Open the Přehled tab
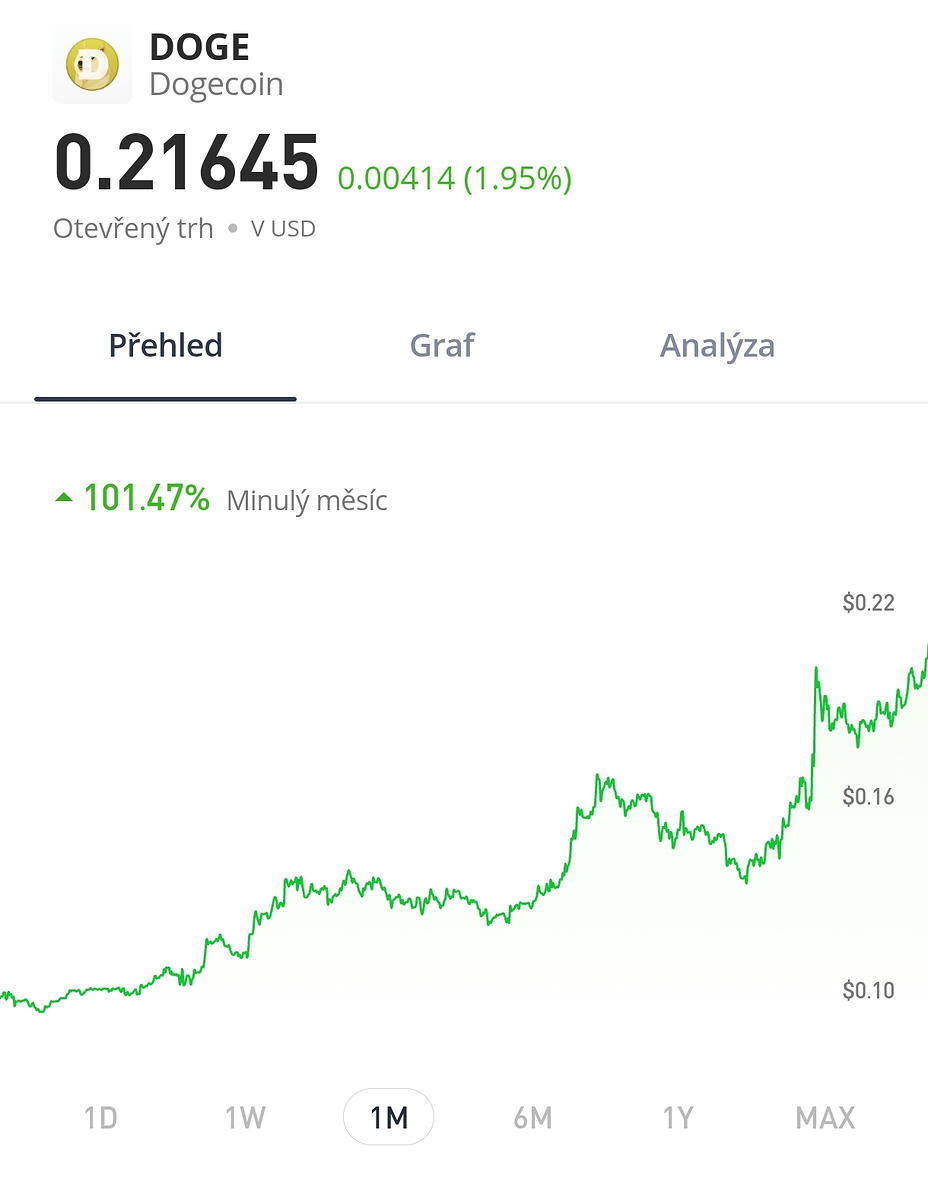The image size is (928, 1200). coord(165,346)
